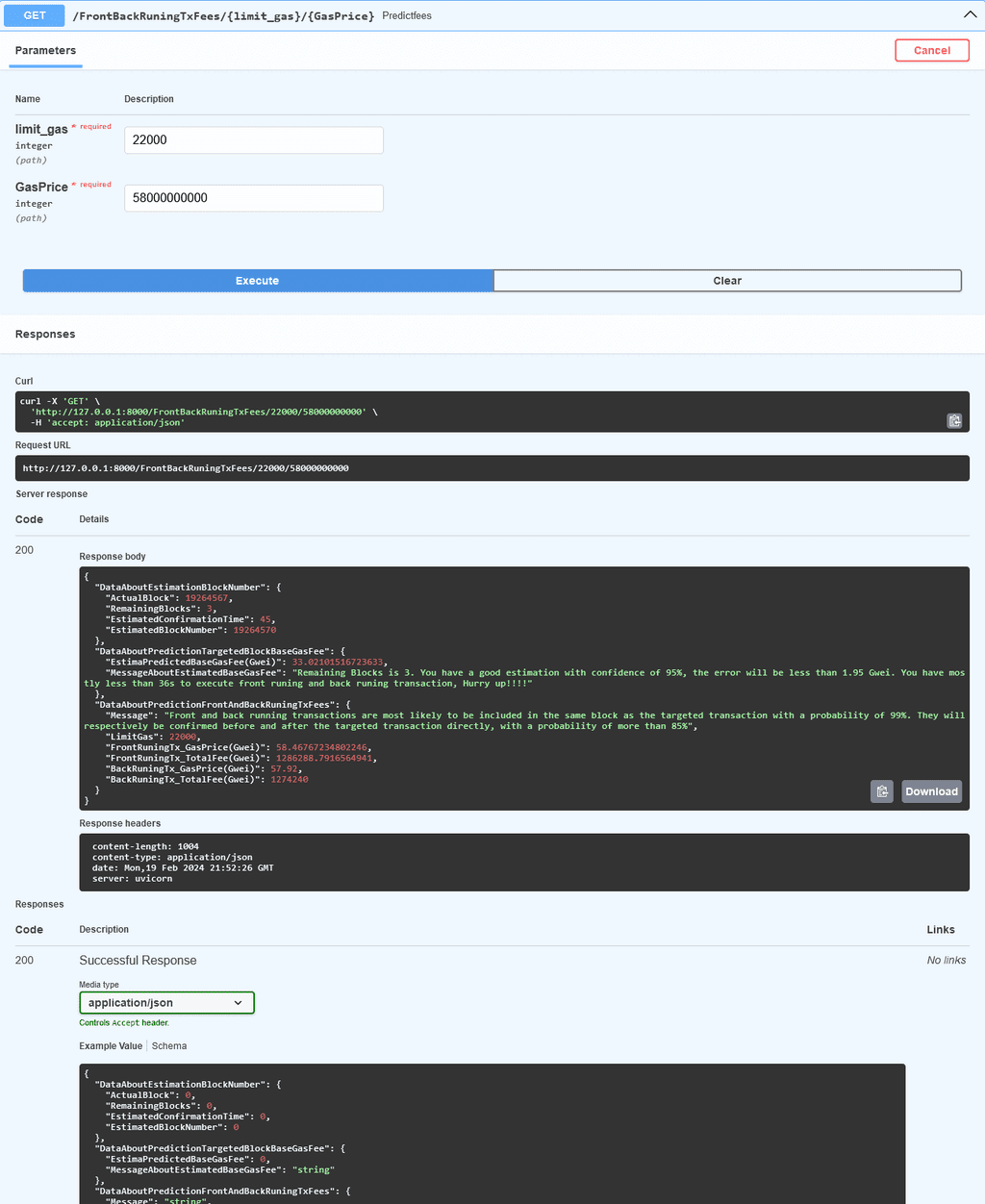Copy the response body to clipboard

pos(882,791)
